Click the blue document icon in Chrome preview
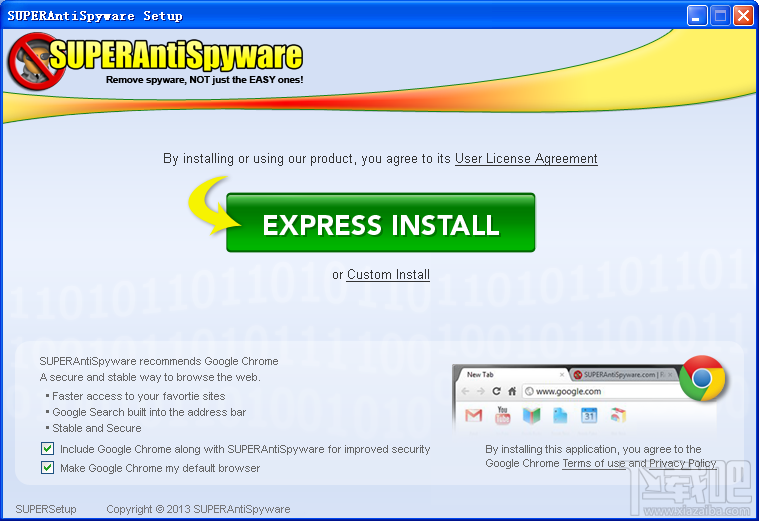759x521 pixels. (560, 415)
